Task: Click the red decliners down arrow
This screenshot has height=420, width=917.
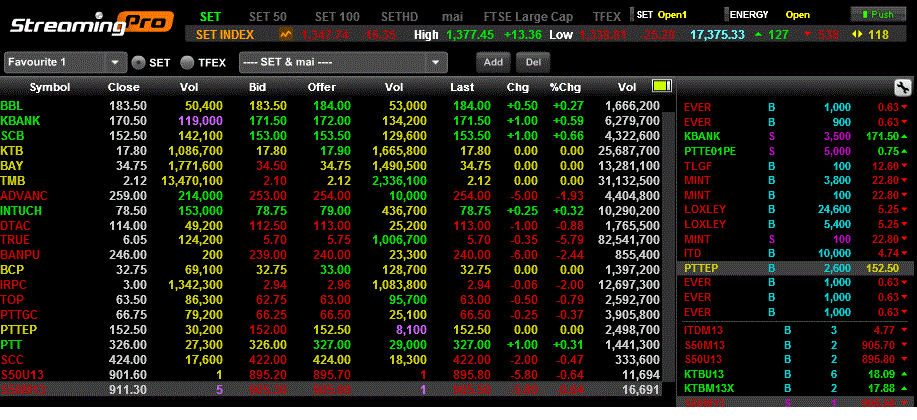Action: click(808, 35)
